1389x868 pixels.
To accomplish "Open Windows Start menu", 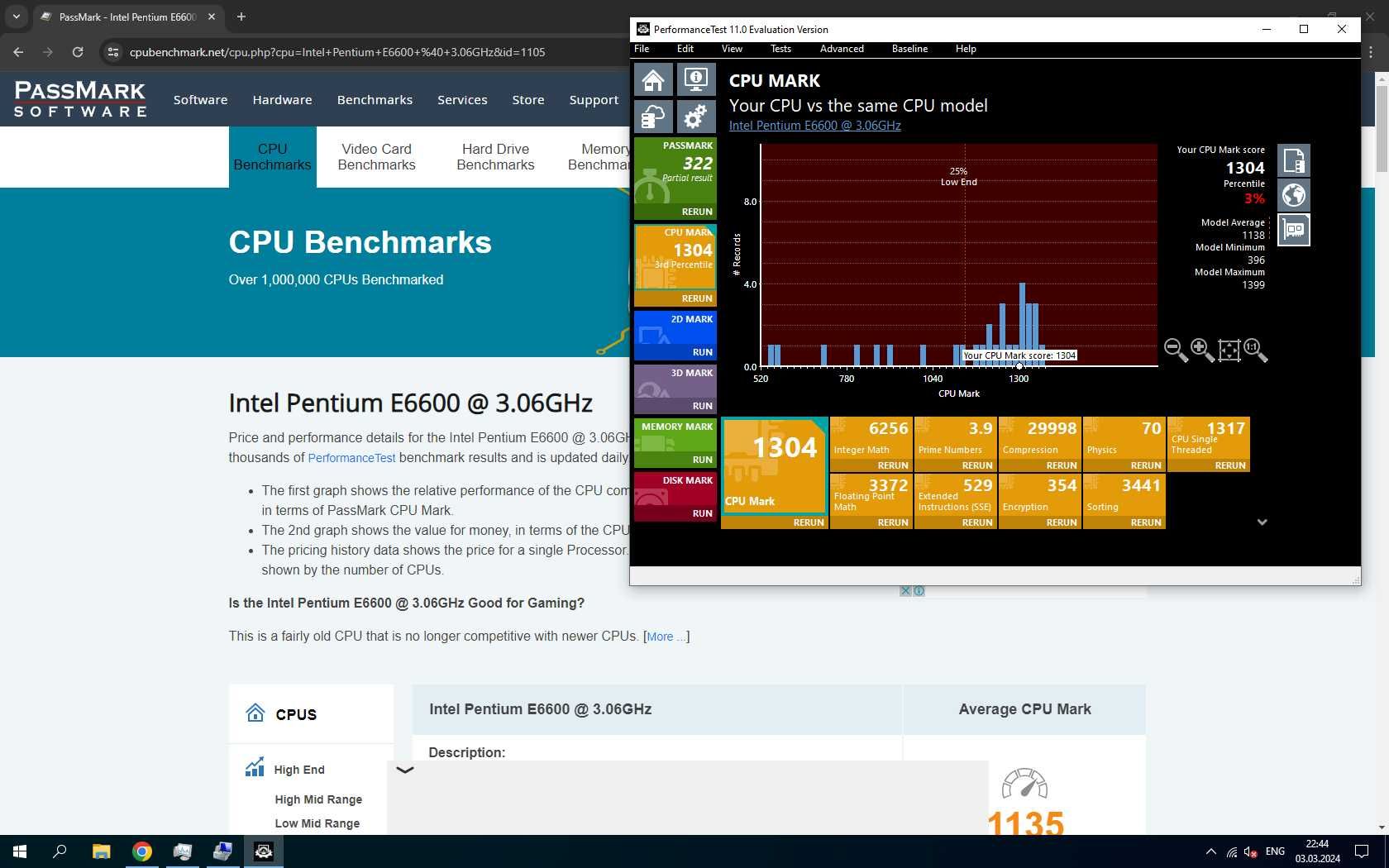I will [x=20, y=851].
